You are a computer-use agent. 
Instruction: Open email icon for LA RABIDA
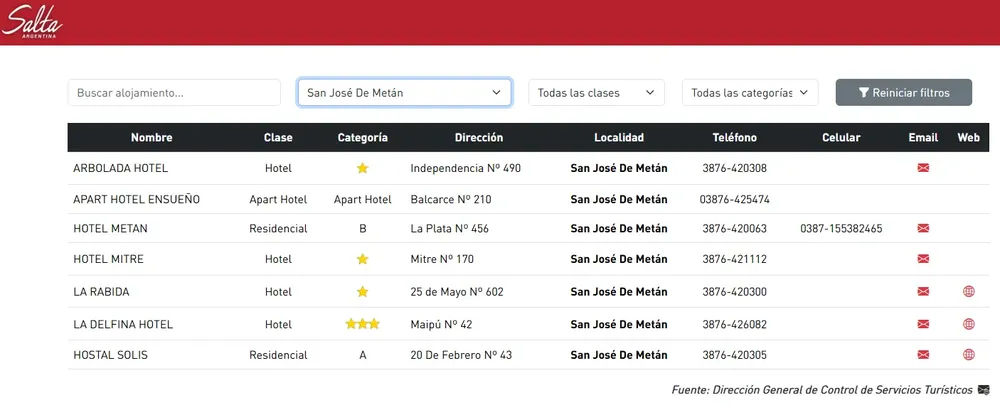pos(923,292)
